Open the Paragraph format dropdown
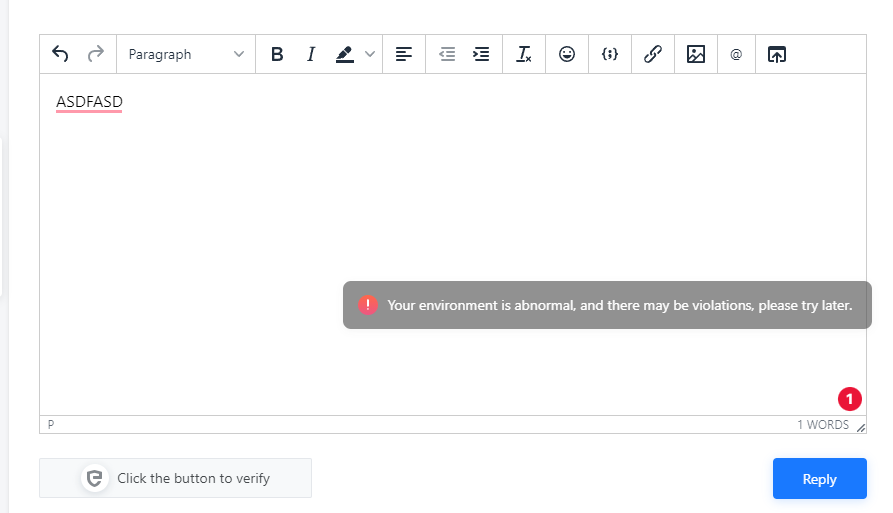Screen dimensions: 893x513 pyautogui.click(x=186, y=55)
